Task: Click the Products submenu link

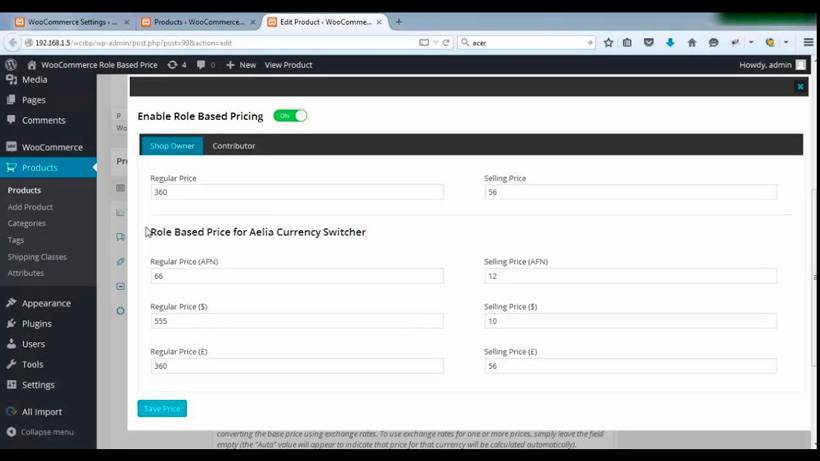Action: click(24, 190)
